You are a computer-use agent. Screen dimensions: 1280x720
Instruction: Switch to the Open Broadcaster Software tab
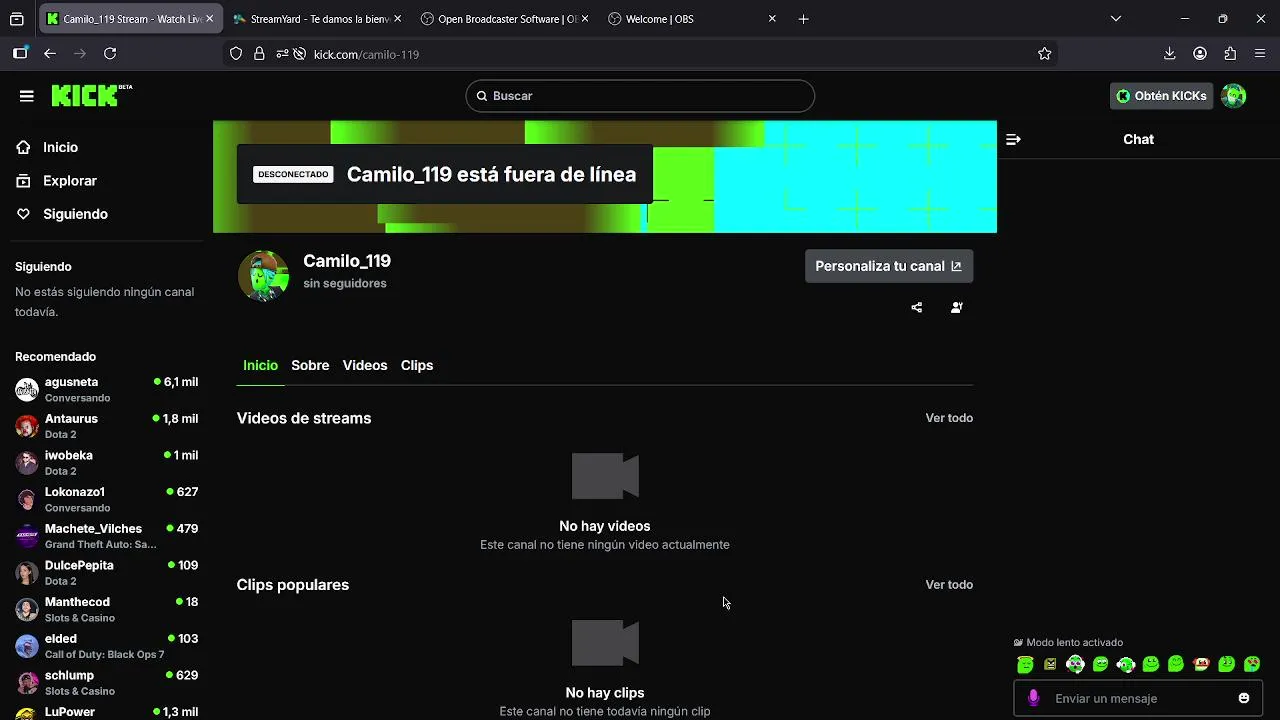pos(503,19)
